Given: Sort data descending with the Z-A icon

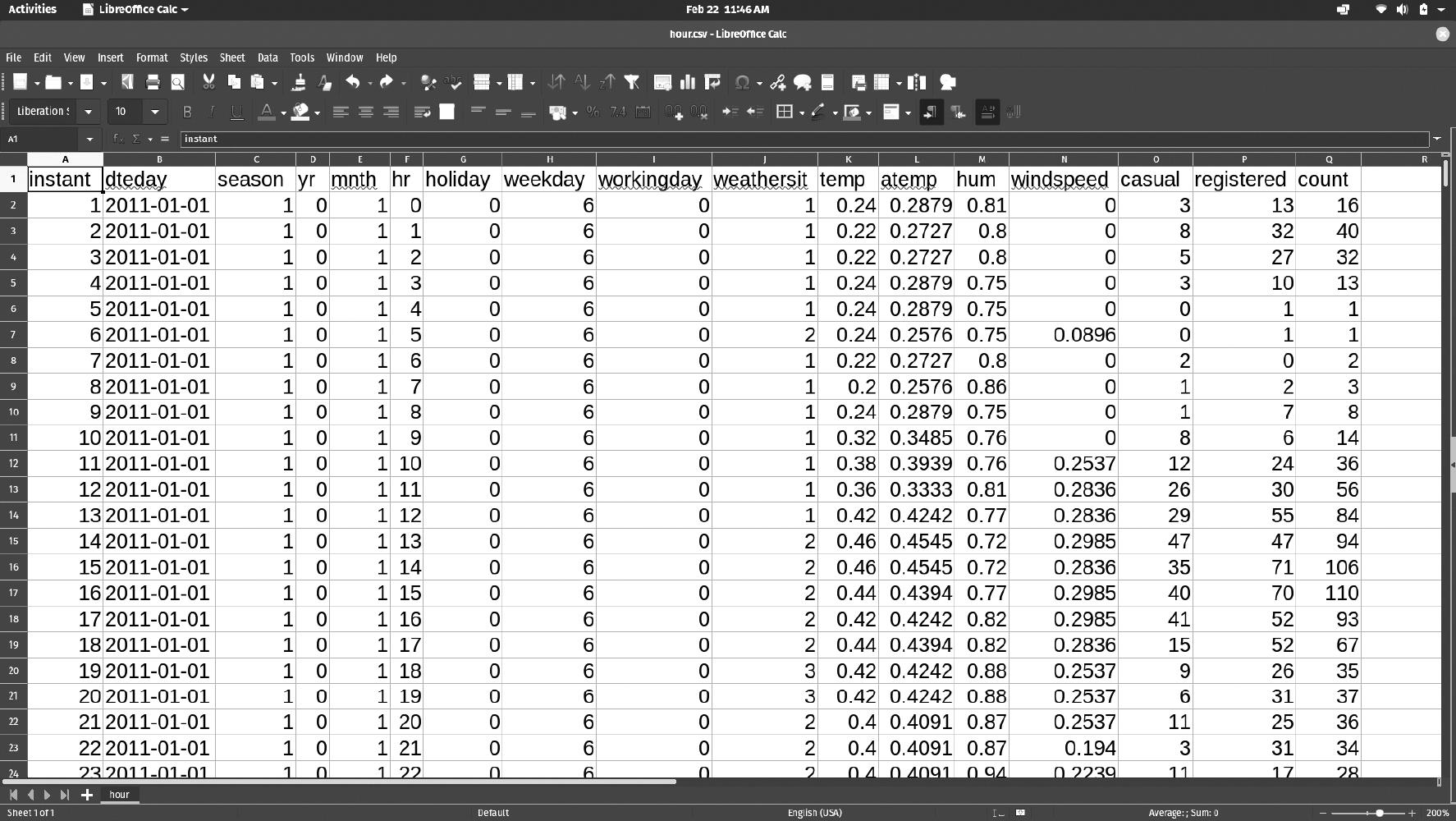Looking at the screenshot, I should click(x=607, y=82).
